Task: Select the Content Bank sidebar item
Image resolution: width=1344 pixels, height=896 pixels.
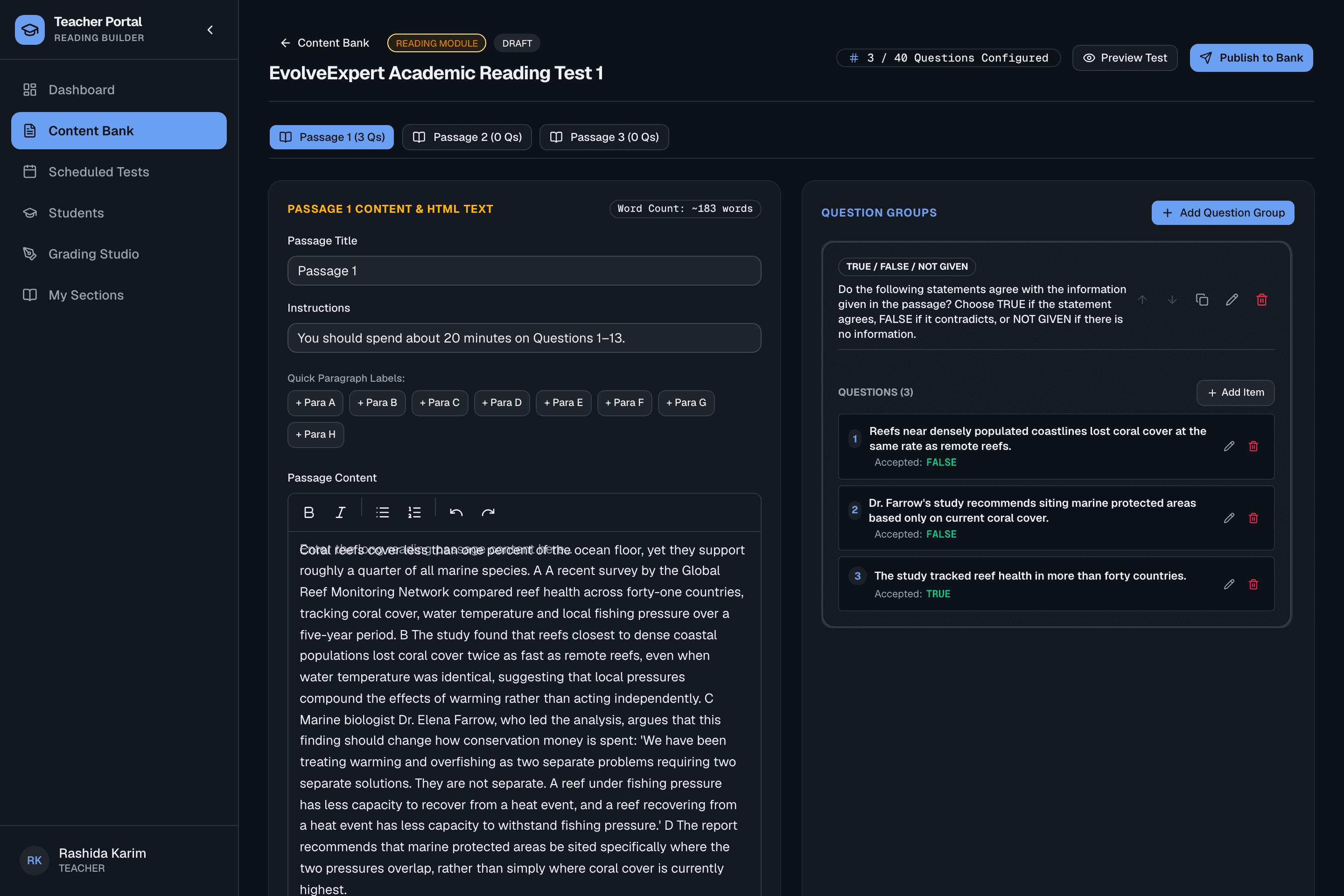Action: (119, 131)
